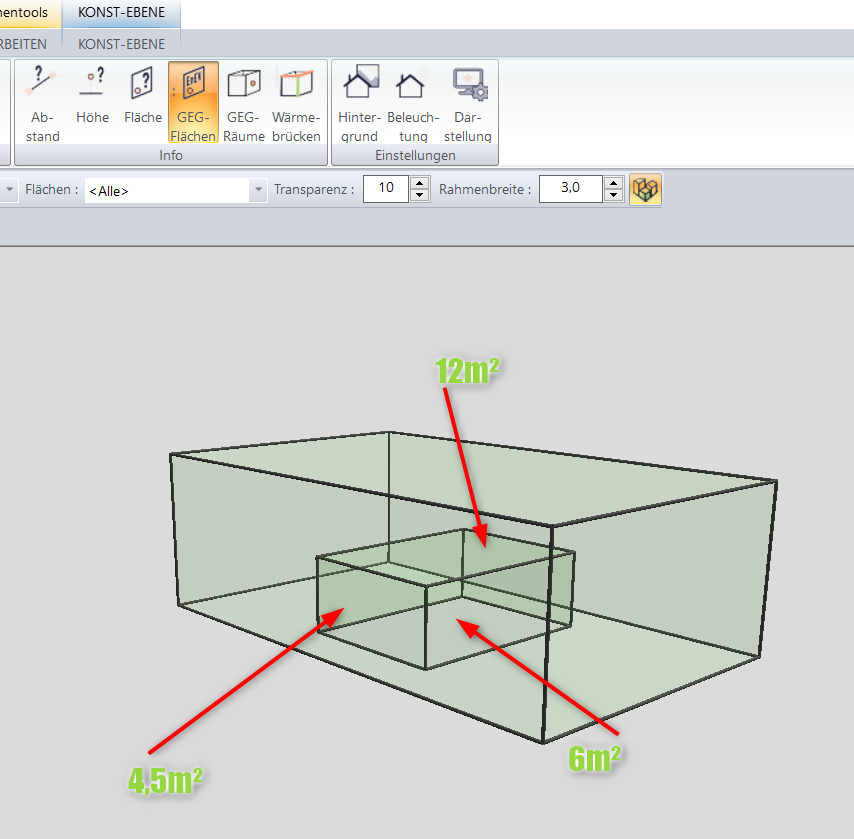Open Hintergrund background settings
854x839 pixels.
click(x=359, y=102)
